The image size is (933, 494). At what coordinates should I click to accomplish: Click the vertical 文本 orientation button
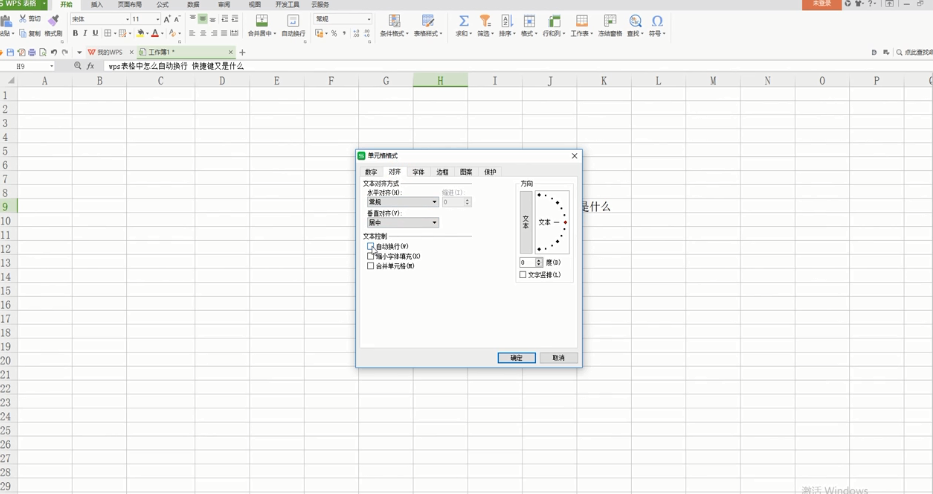point(526,222)
